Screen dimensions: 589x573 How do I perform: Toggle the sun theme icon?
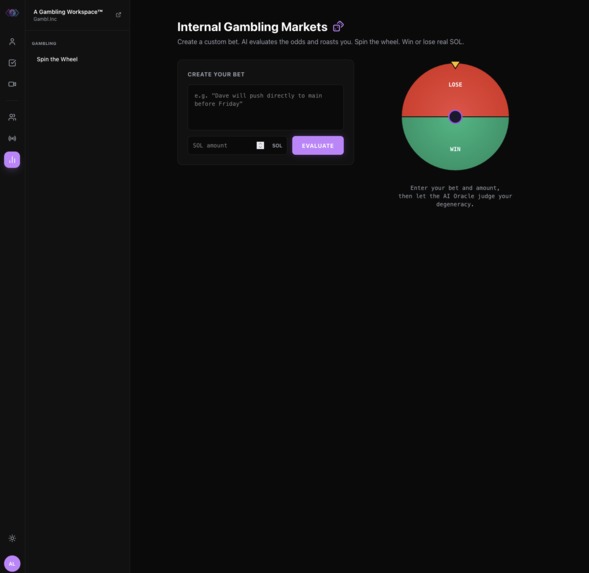point(12,538)
